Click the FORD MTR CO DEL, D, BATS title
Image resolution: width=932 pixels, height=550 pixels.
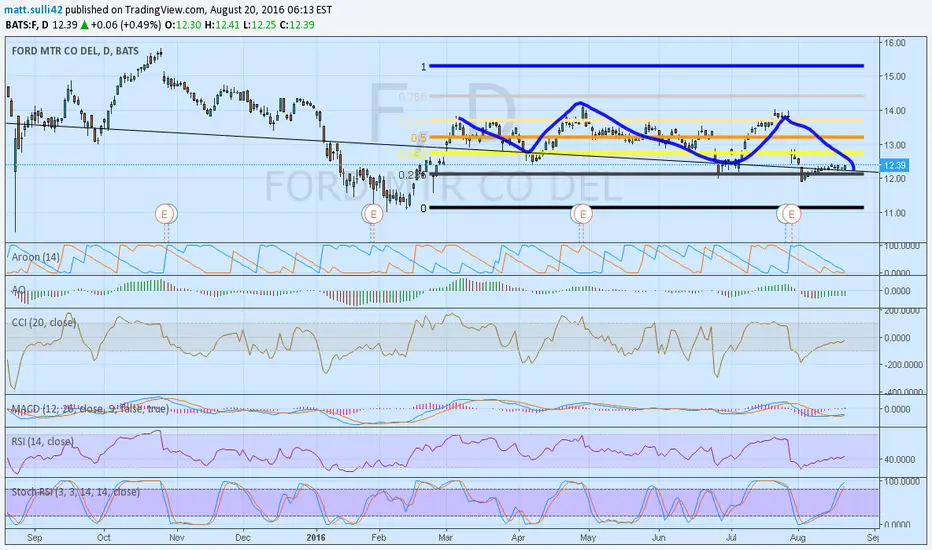(x=75, y=51)
